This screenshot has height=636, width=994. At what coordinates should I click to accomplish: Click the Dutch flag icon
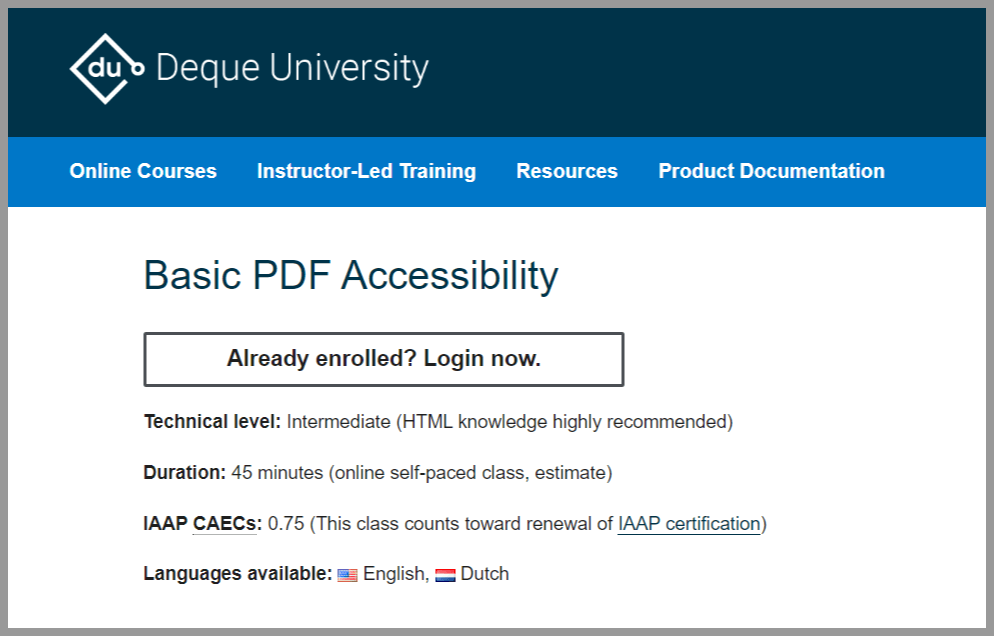(445, 575)
